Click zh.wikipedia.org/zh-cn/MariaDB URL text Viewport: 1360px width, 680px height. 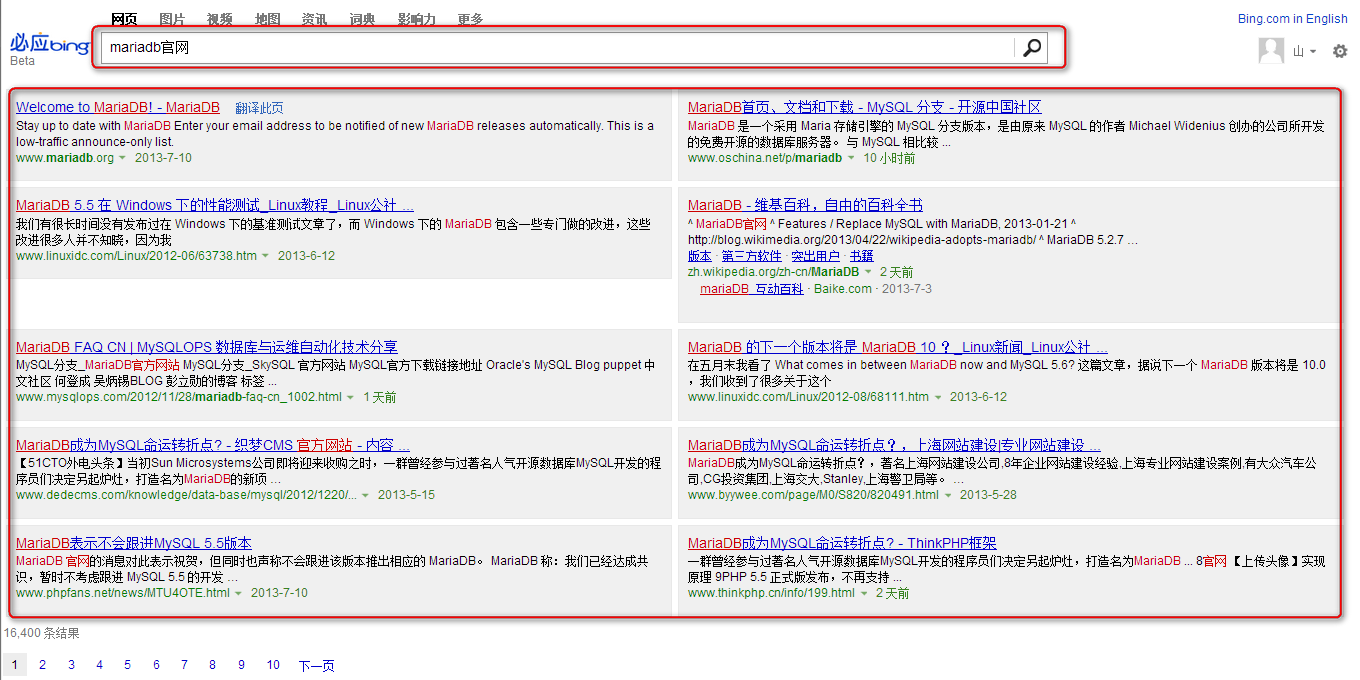pyautogui.click(x=773, y=272)
